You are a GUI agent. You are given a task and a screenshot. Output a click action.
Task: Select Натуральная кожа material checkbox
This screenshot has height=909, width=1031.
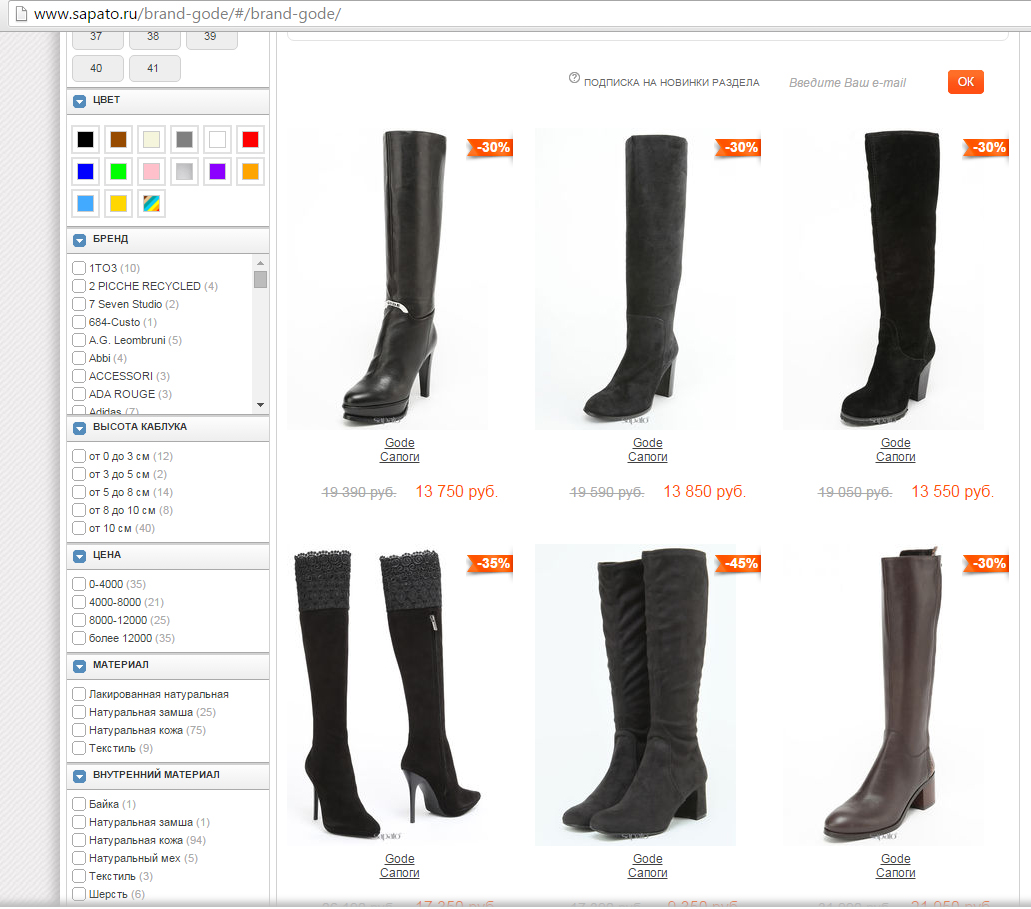pos(79,730)
